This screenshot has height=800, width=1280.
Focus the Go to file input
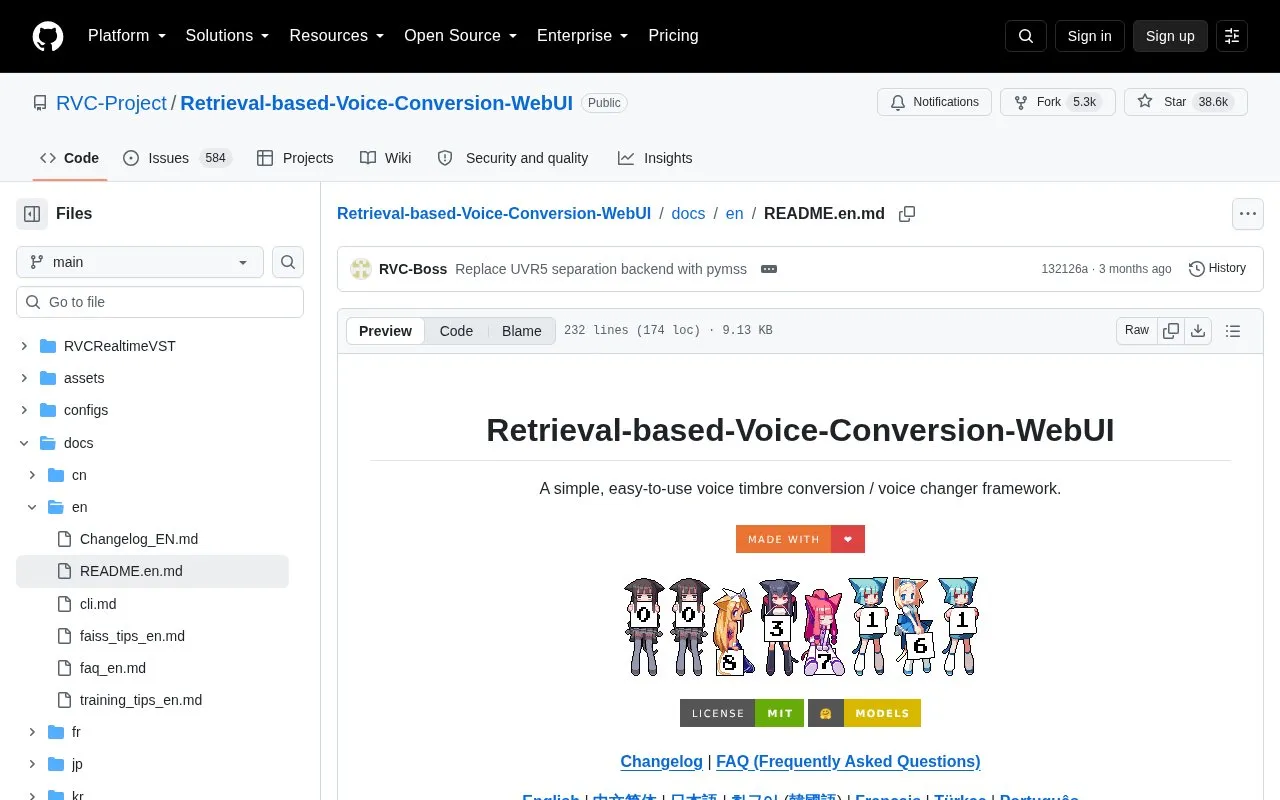pos(160,302)
